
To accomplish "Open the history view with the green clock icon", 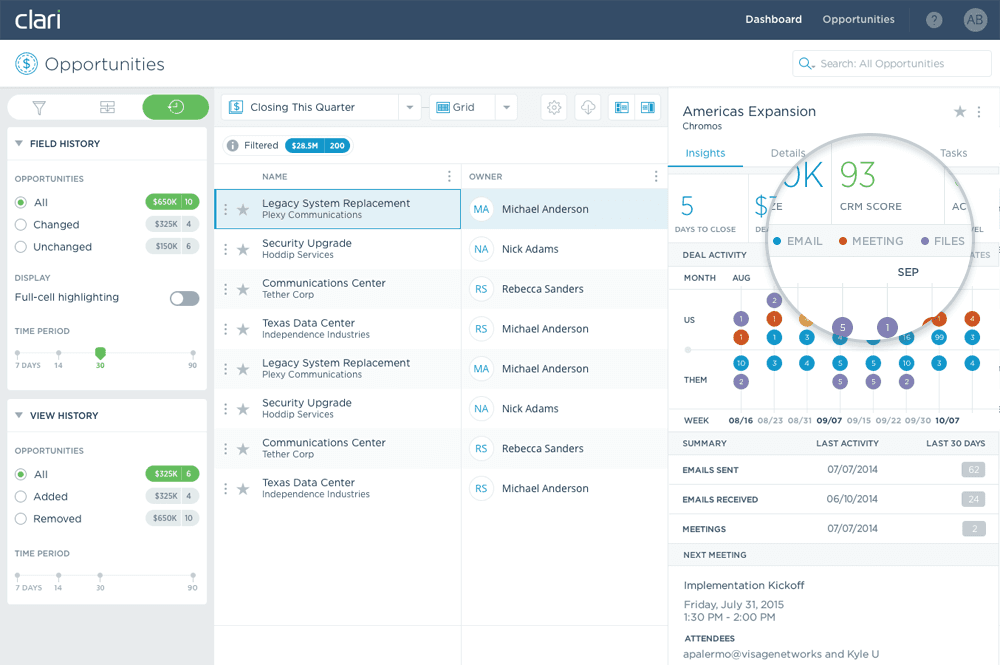I will tap(175, 107).
